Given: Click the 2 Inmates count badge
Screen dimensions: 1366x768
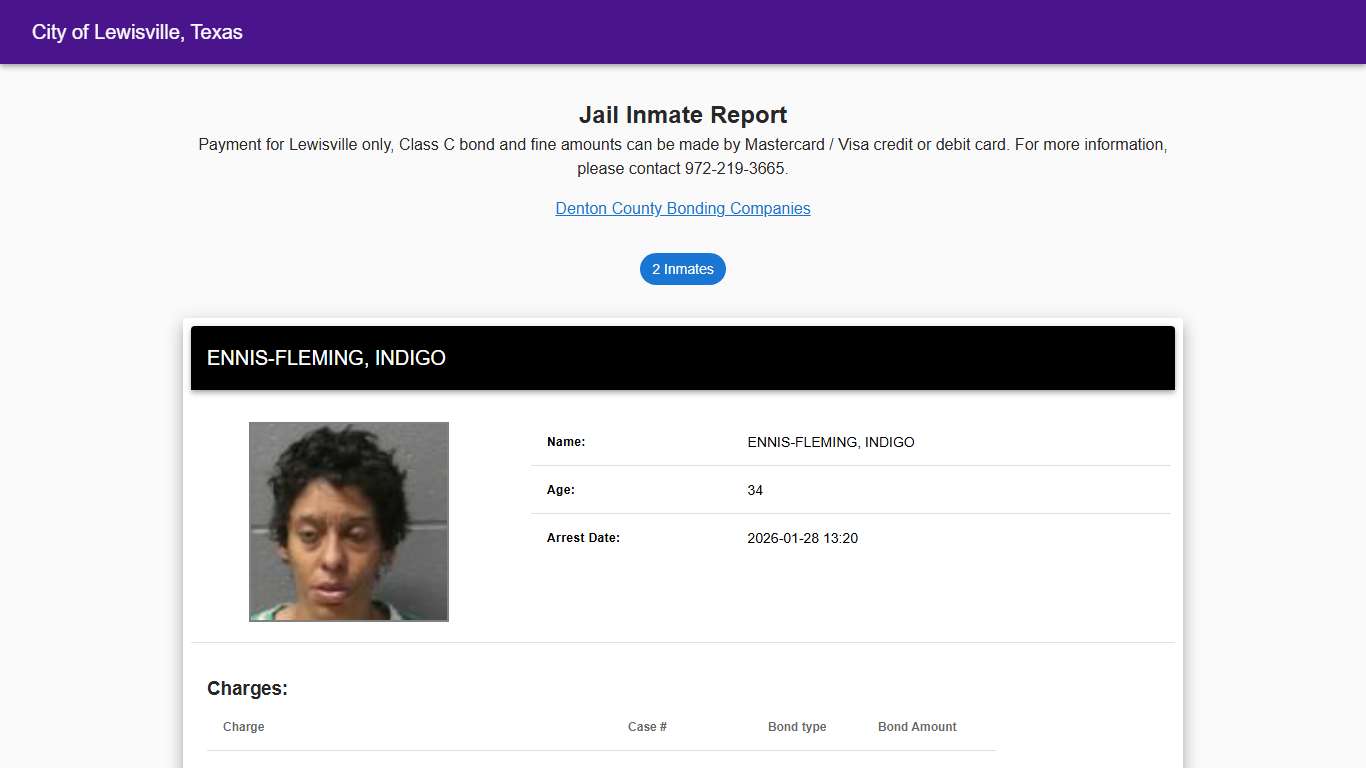Looking at the screenshot, I should [x=683, y=269].
